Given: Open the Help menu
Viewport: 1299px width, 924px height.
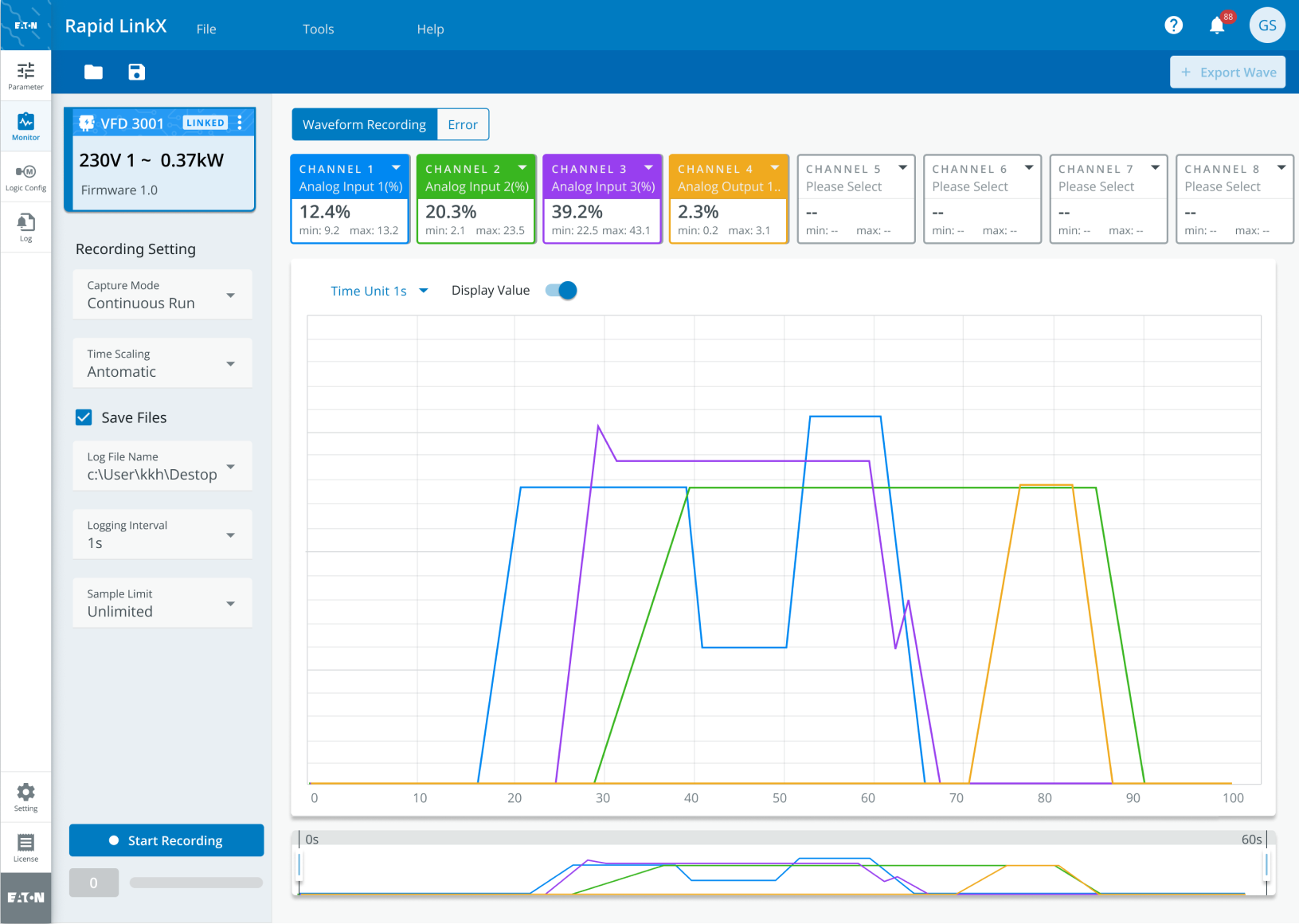Looking at the screenshot, I should pos(431,29).
